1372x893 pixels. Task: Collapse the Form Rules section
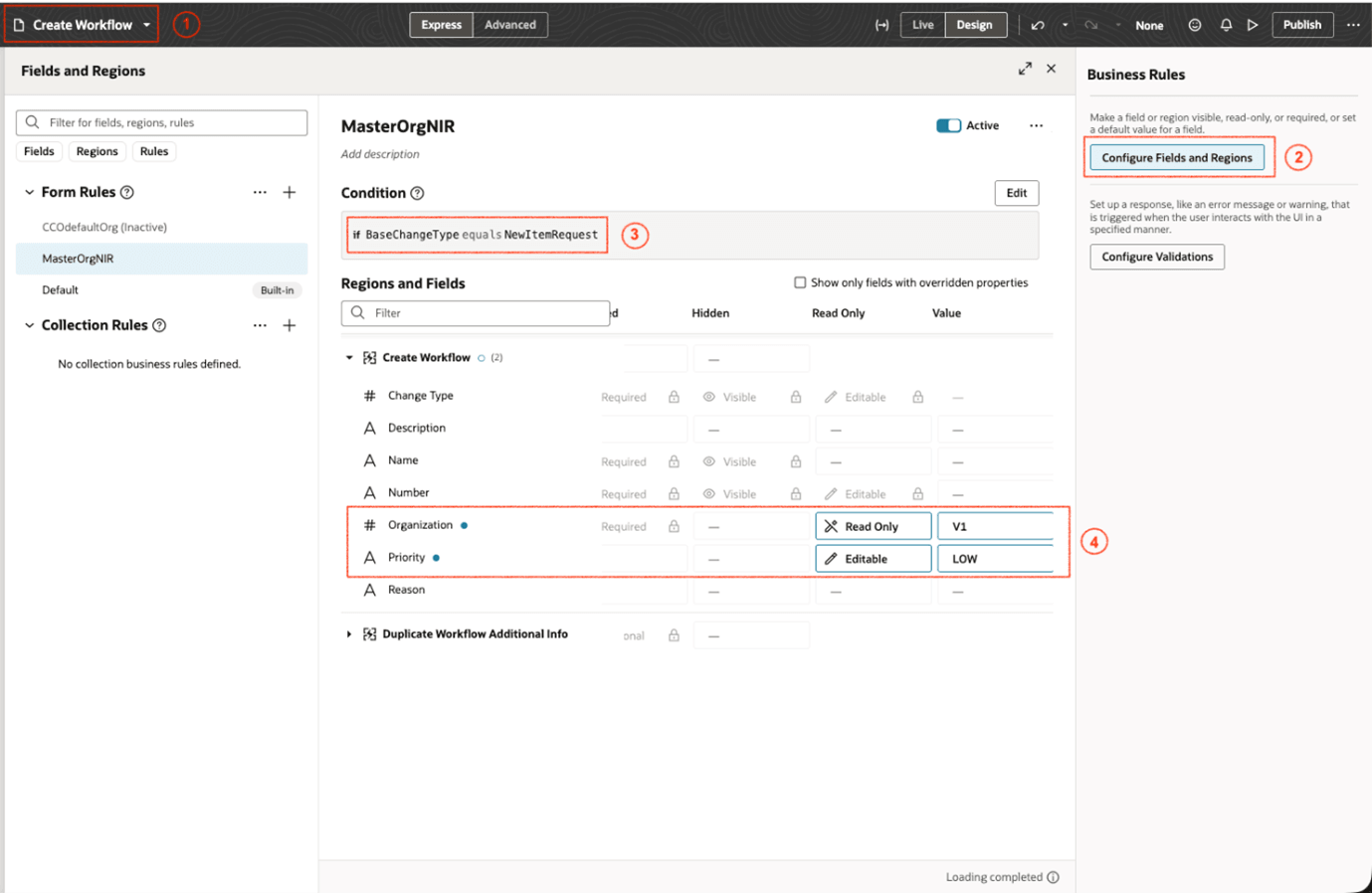tap(29, 192)
